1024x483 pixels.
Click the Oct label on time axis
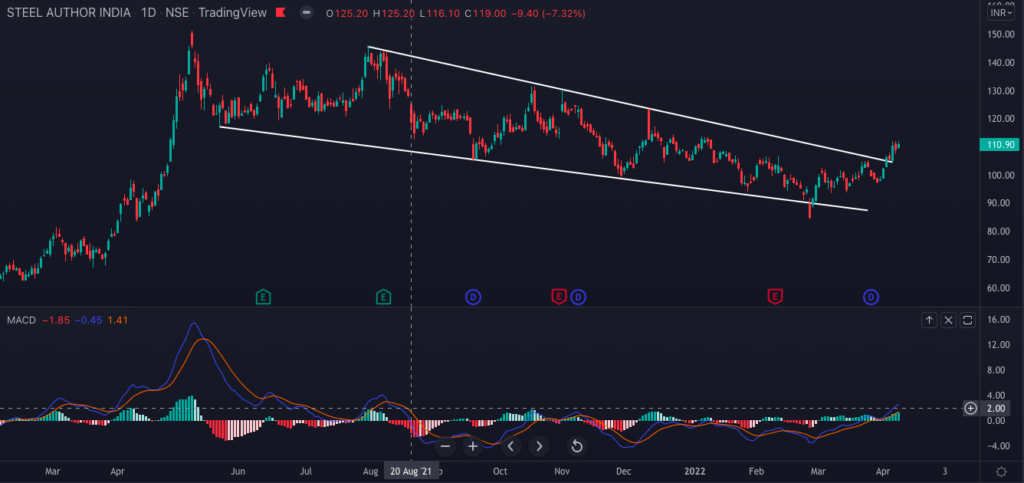pyautogui.click(x=500, y=471)
